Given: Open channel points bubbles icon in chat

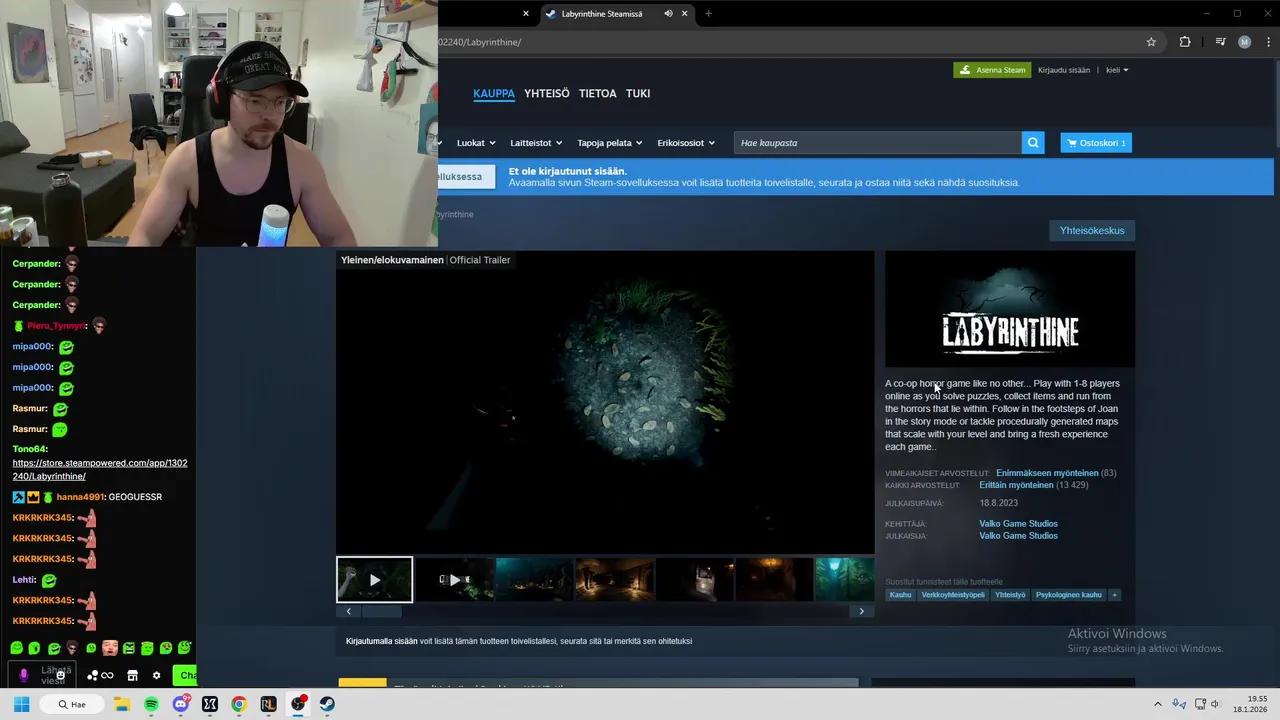Looking at the screenshot, I should (92, 676).
